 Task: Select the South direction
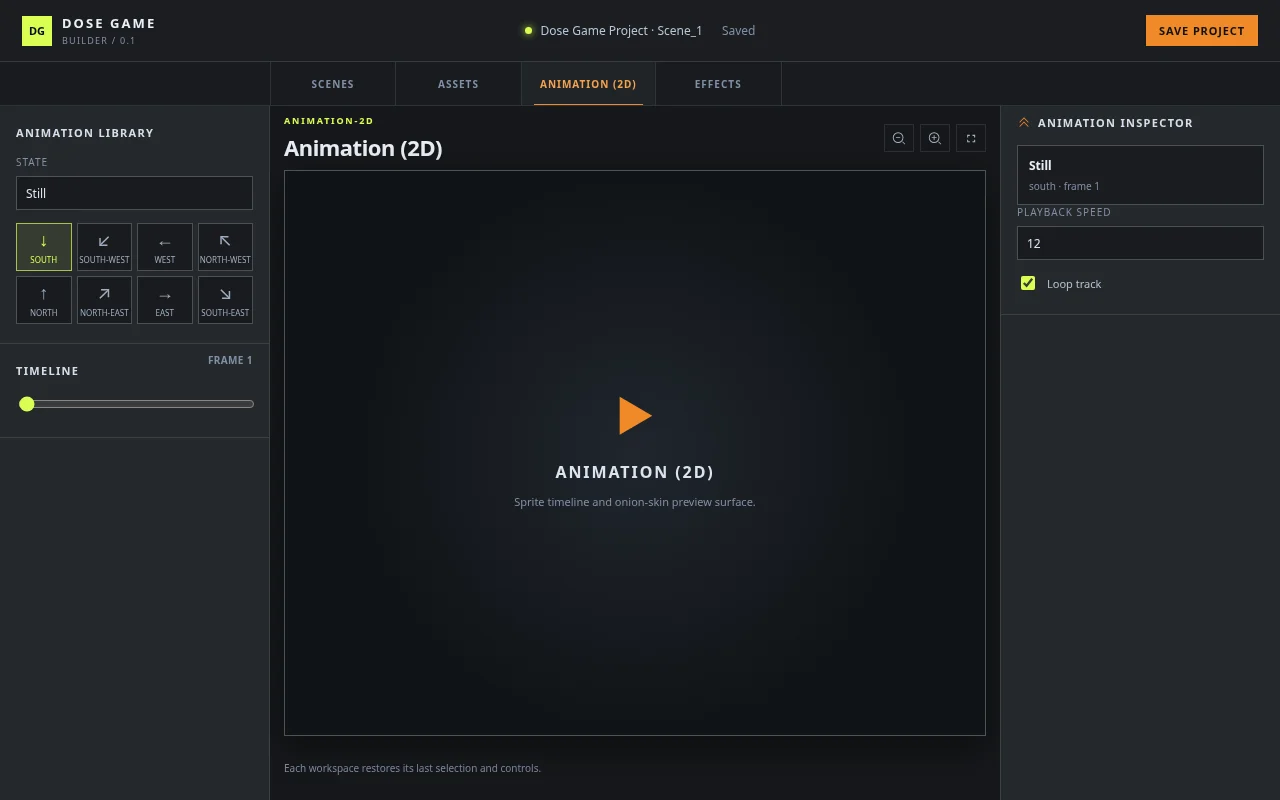tap(44, 247)
